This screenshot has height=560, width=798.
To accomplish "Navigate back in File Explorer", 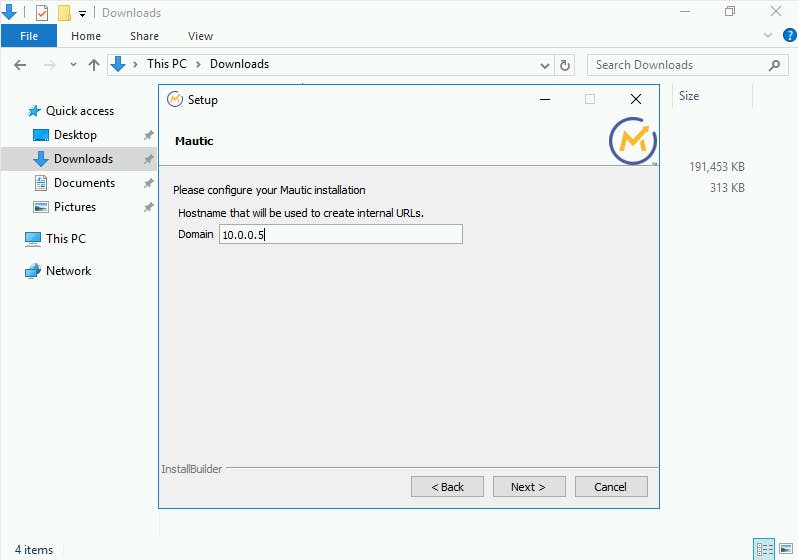I will tap(20, 65).
